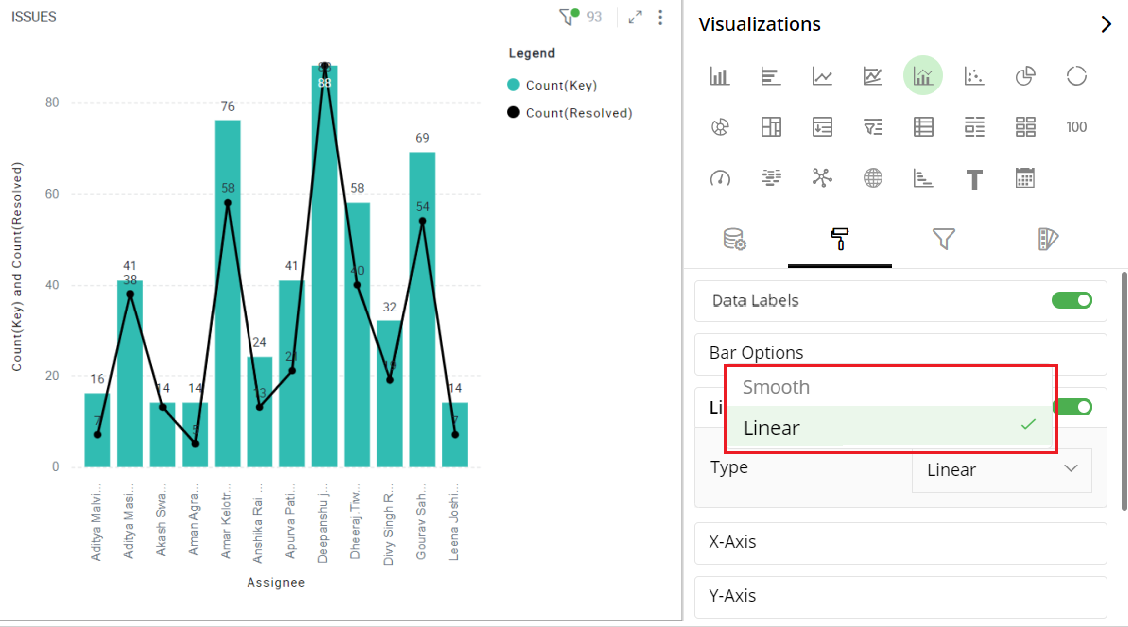
Task: Choose the calendar visualization
Action: click(x=1025, y=178)
